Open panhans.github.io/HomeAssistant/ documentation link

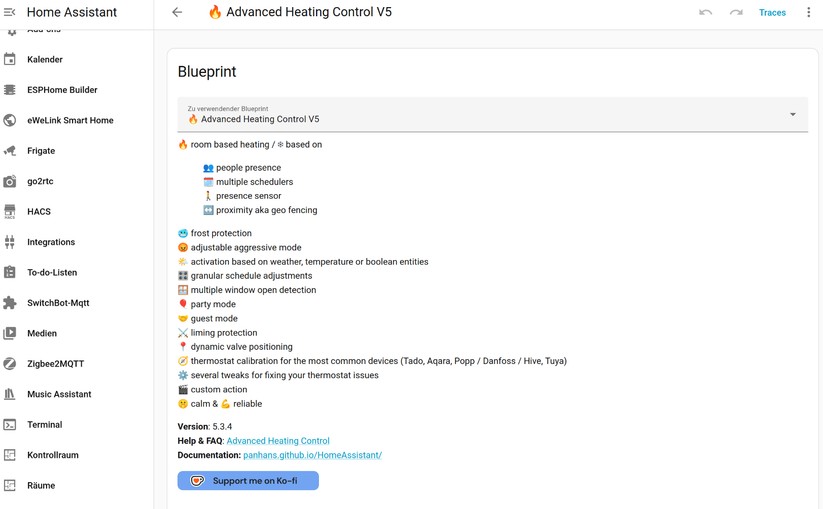(312, 455)
